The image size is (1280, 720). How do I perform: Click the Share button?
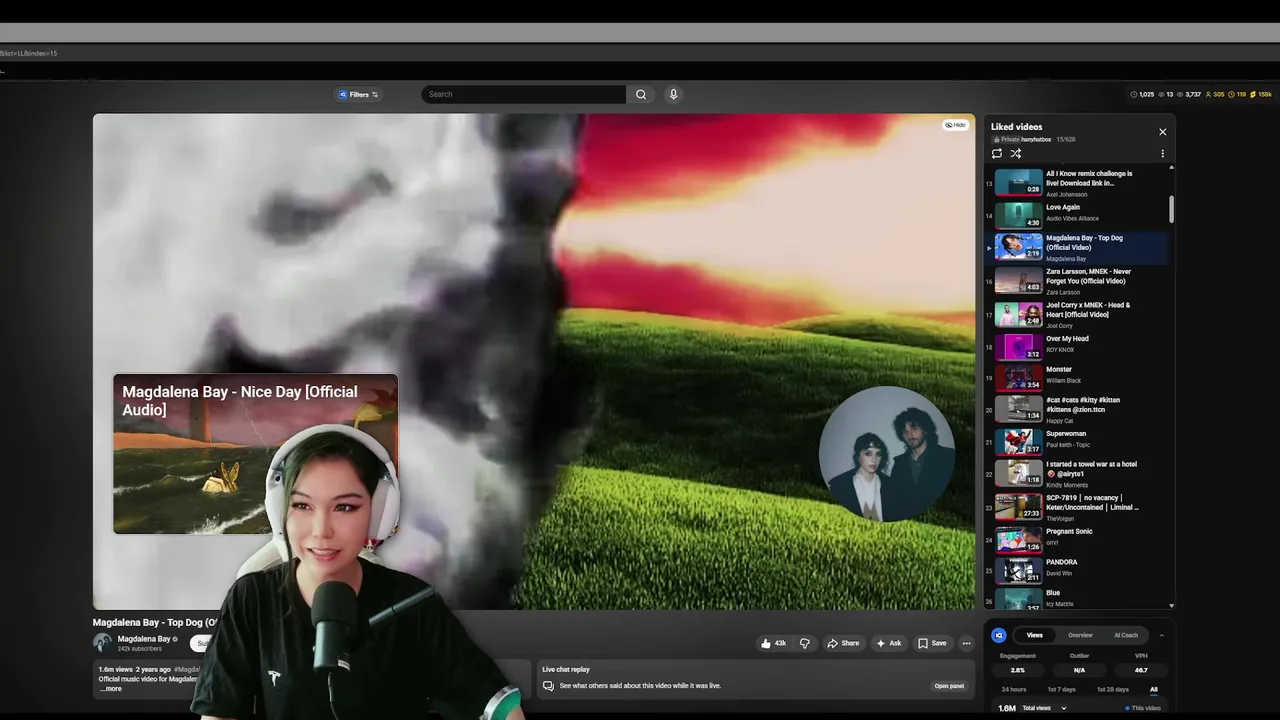pos(843,643)
